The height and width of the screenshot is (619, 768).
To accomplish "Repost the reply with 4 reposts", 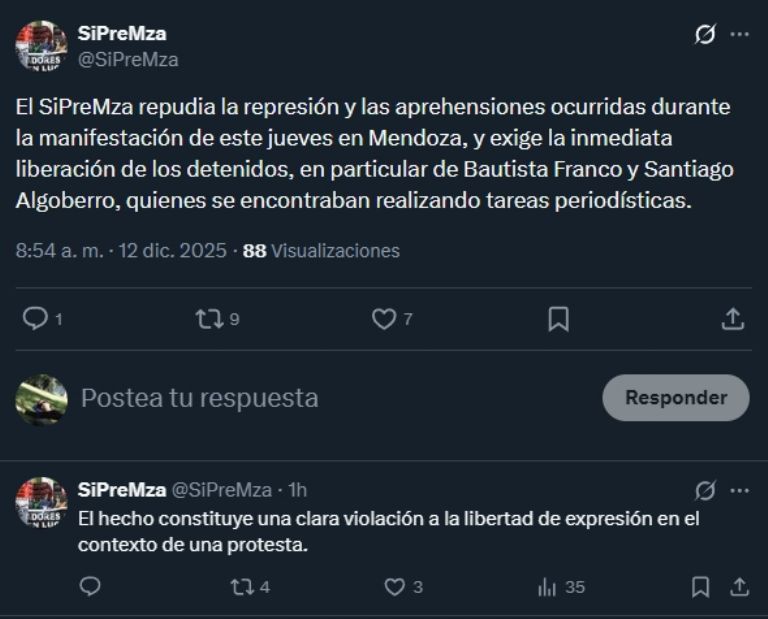I will 241,587.
